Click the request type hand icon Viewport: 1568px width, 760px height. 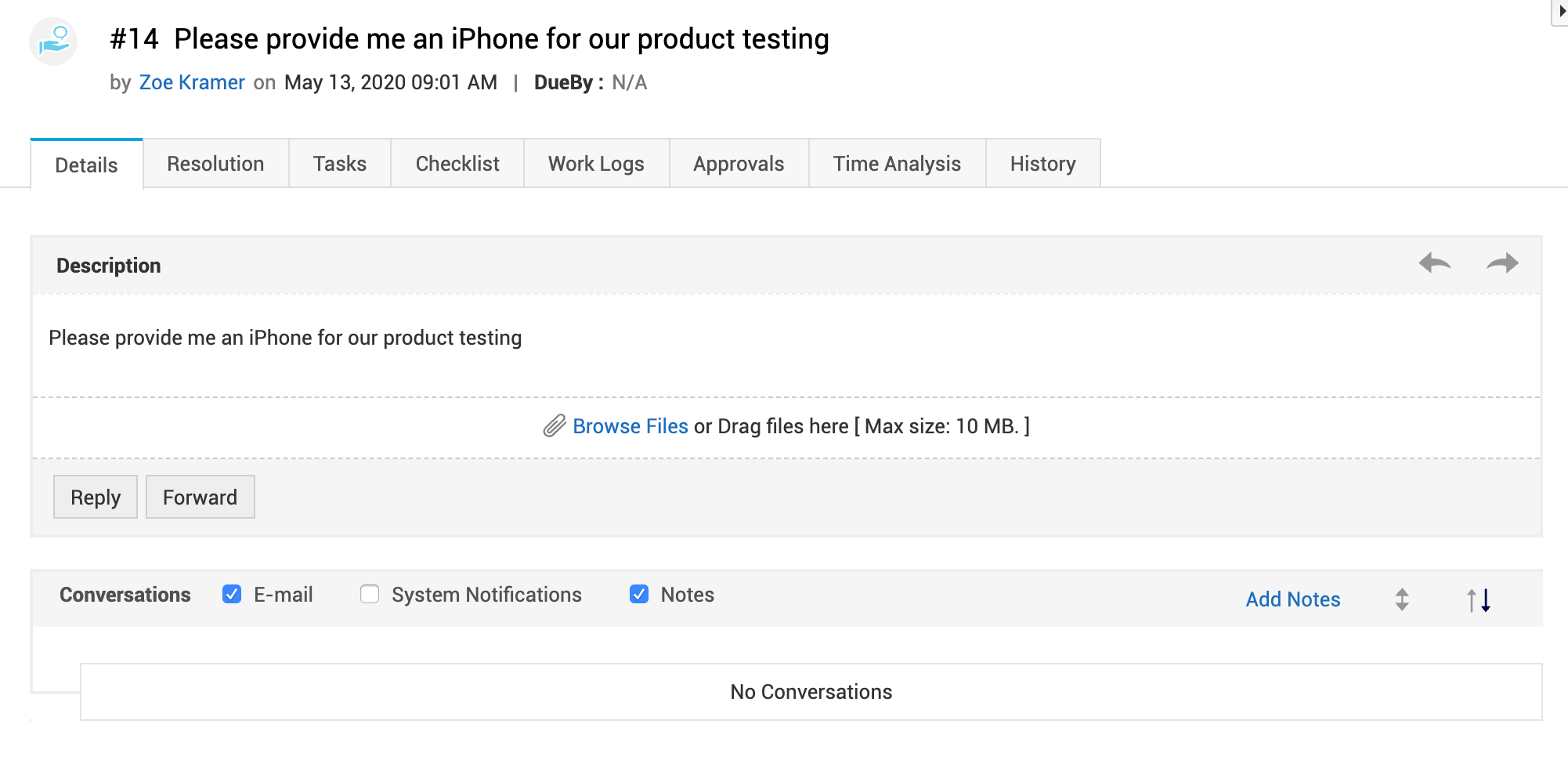[x=53, y=41]
